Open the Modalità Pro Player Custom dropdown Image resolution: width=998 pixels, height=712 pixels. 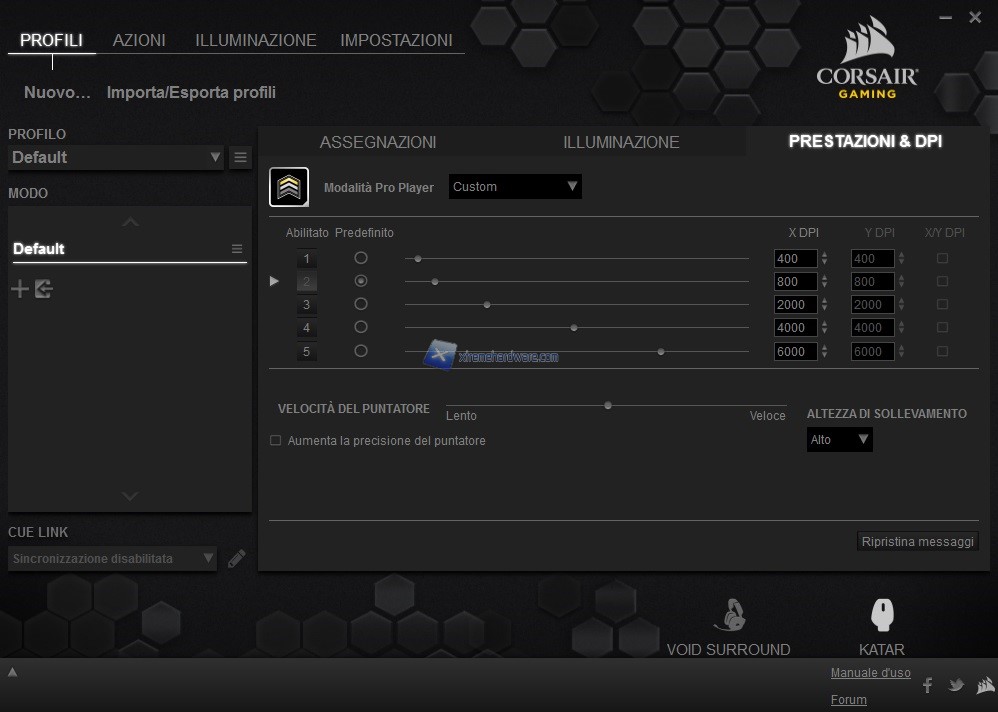click(515, 186)
